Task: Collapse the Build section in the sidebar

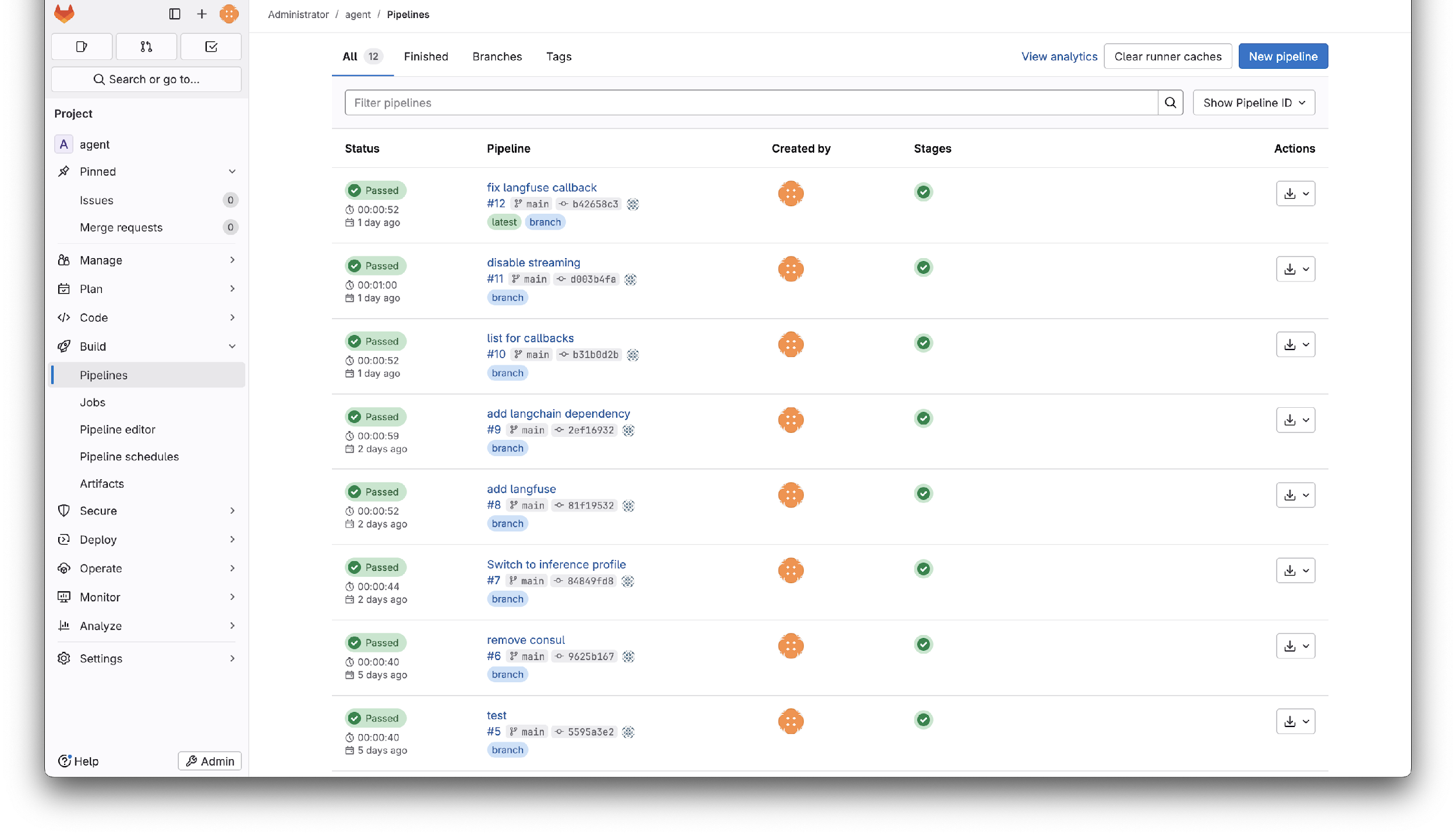Action: [x=232, y=346]
